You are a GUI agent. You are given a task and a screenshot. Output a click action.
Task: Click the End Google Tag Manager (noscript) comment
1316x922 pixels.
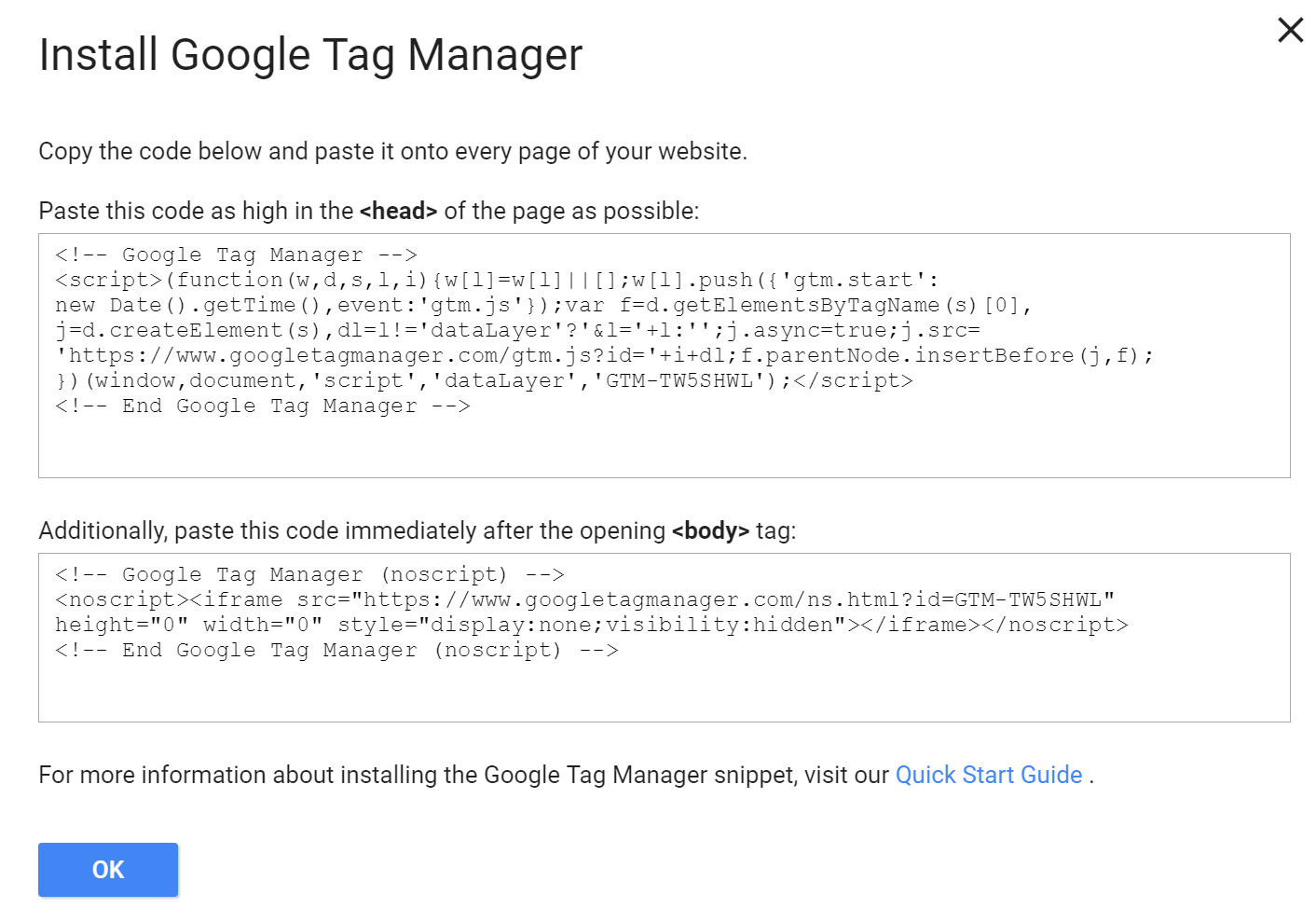[336, 650]
